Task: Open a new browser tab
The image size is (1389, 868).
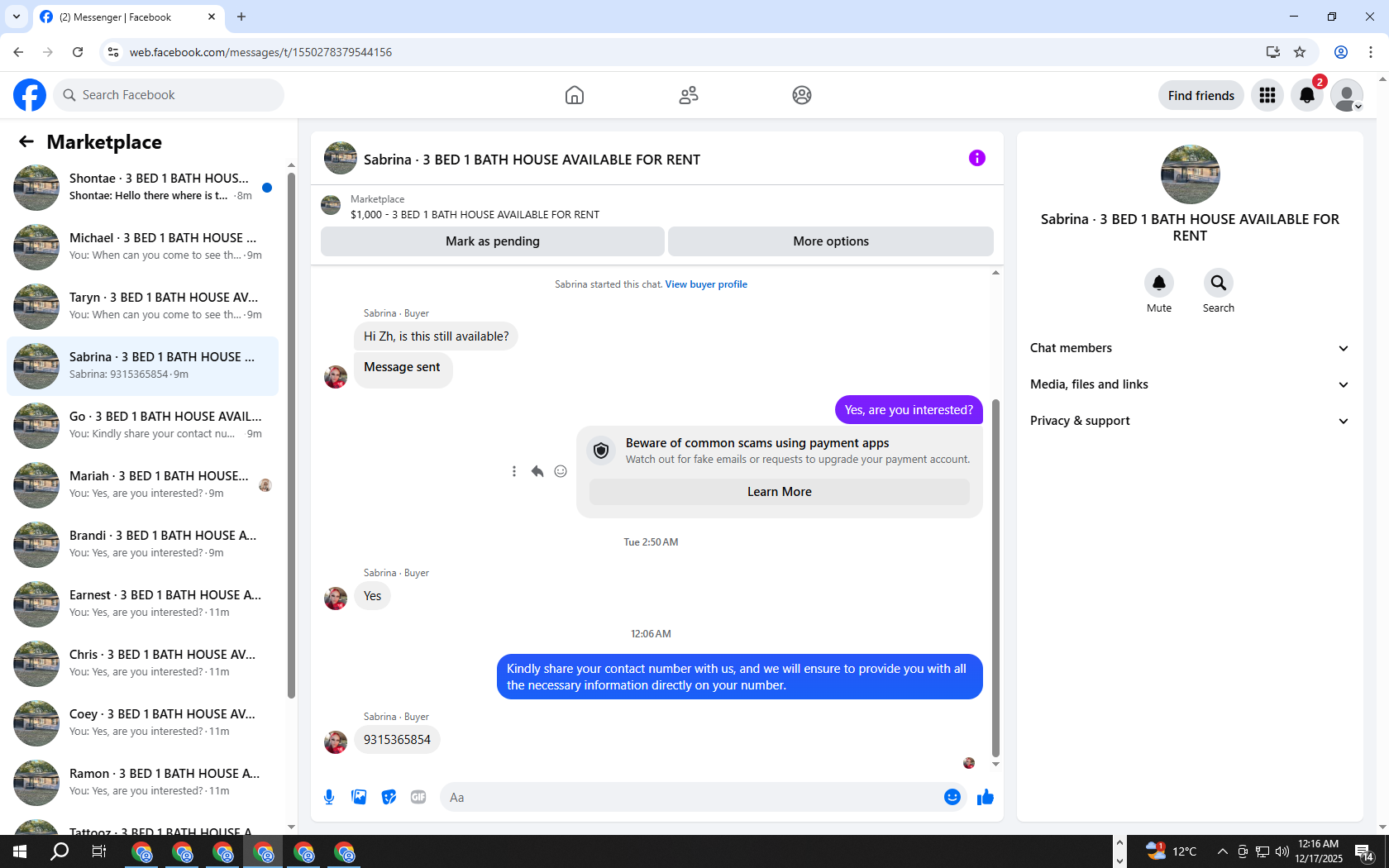Action: [x=241, y=17]
